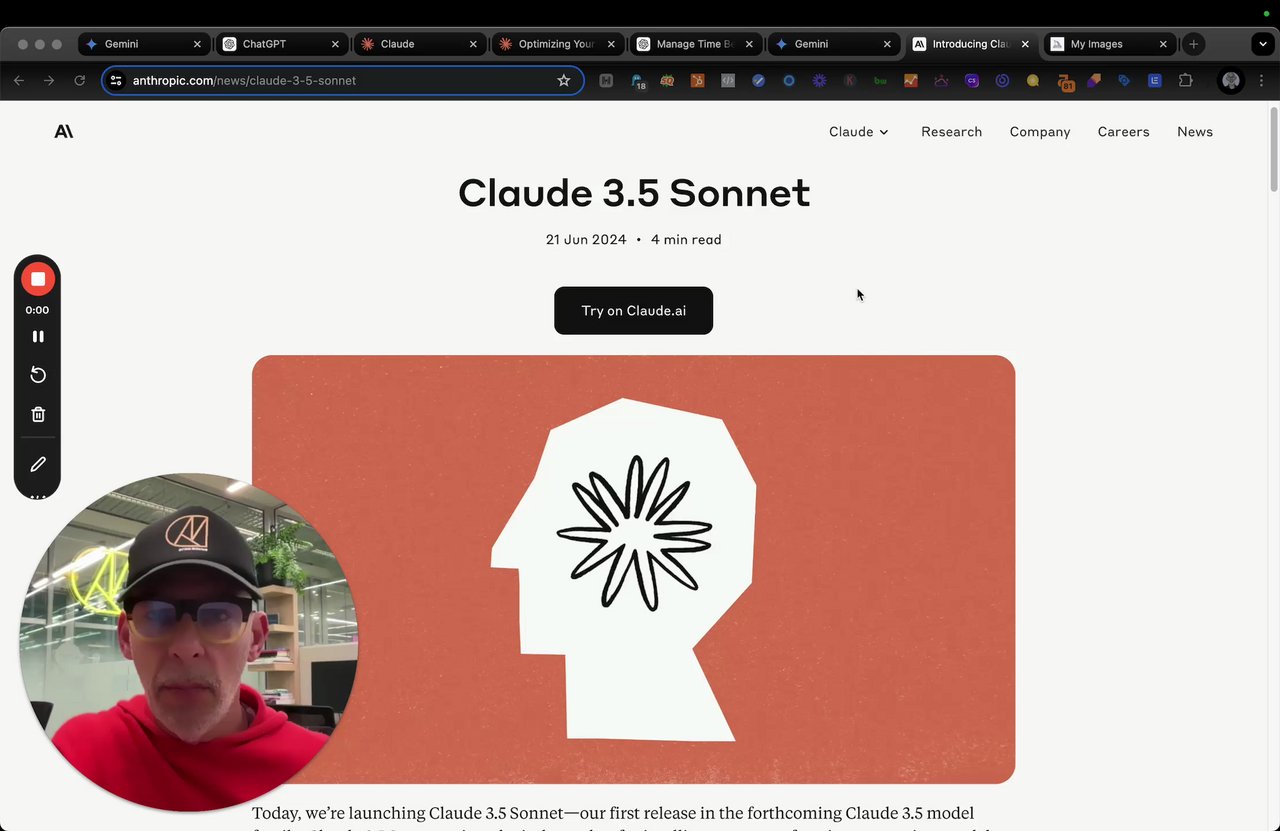Click the '21 Jun 2024' date text

coord(586,240)
